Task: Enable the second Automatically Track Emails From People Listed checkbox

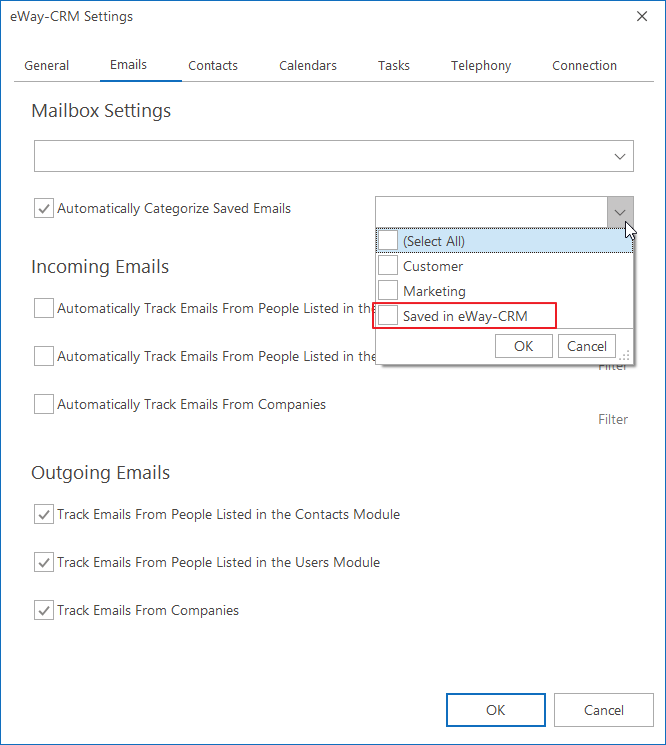Action: click(44, 356)
